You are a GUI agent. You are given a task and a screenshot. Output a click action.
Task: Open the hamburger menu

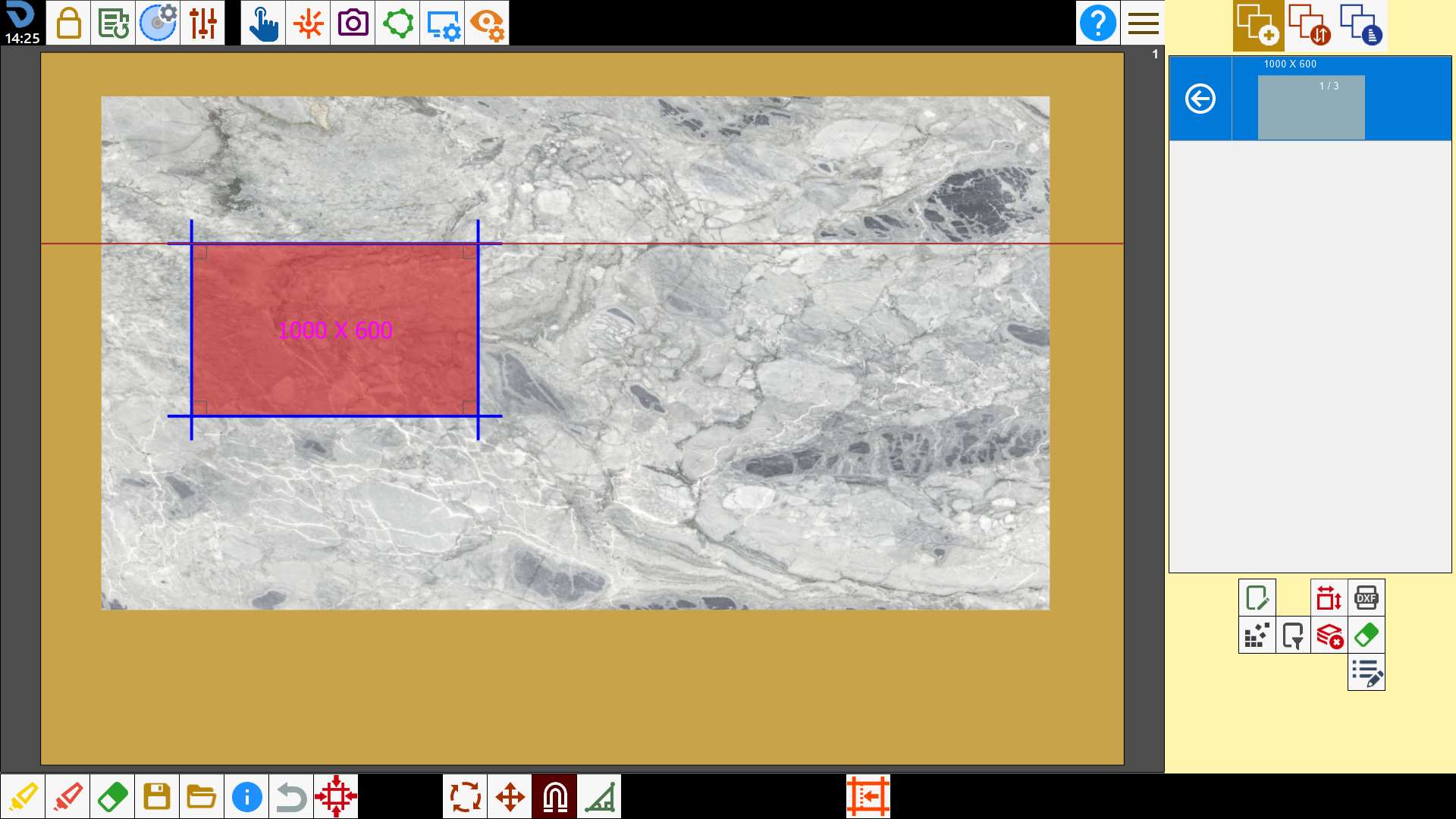(1143, 23)
